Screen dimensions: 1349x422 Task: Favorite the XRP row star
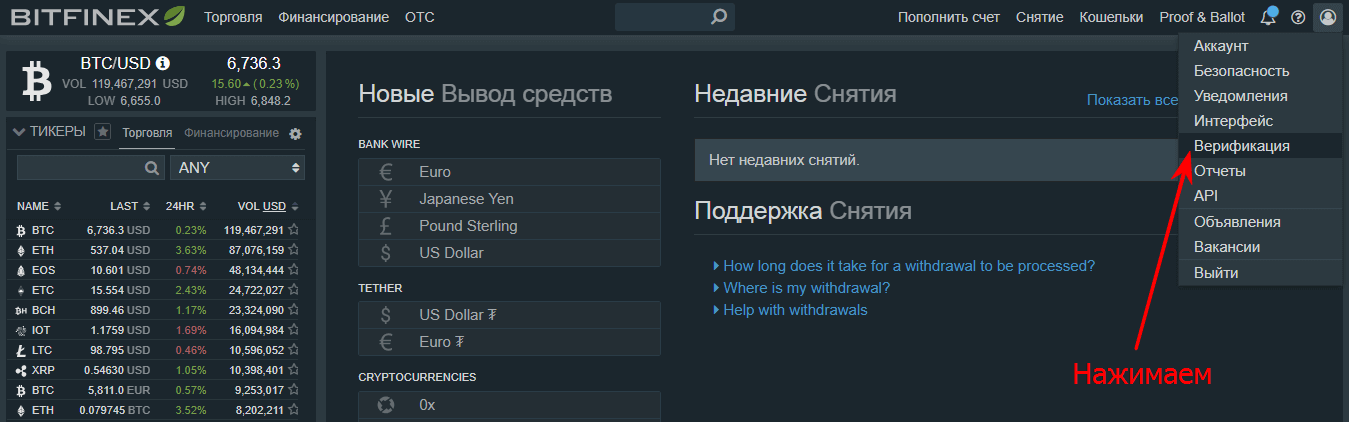(x=294, y=370)
